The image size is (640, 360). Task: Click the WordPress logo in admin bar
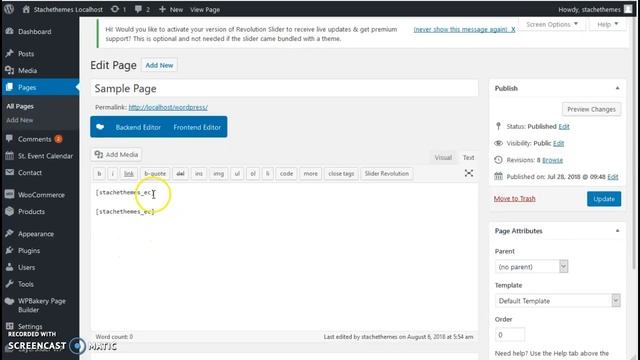click(x=9, y=9)
